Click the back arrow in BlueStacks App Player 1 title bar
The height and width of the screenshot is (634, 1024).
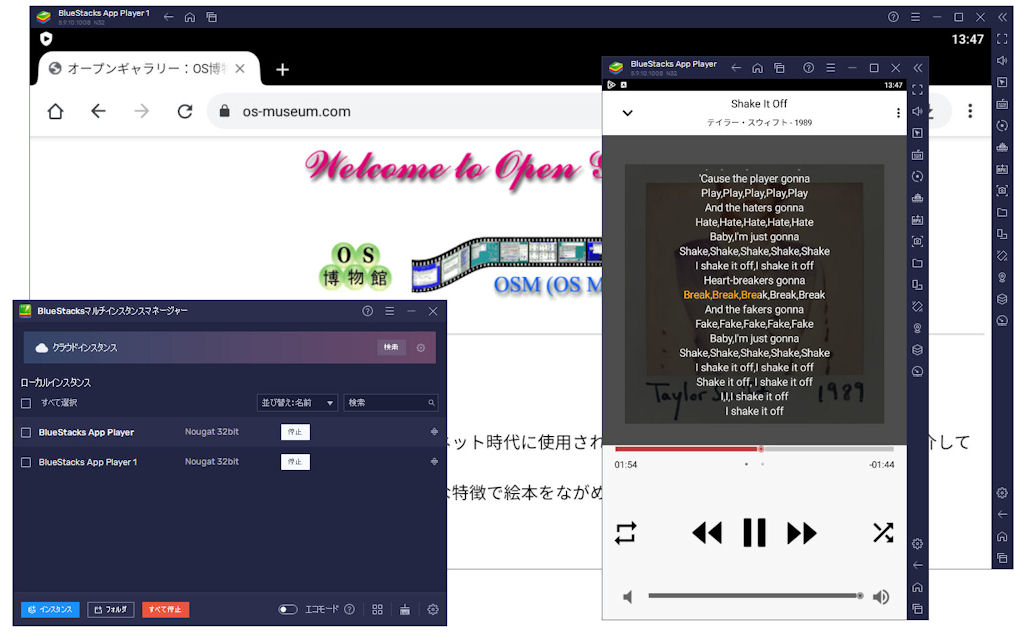168,17
